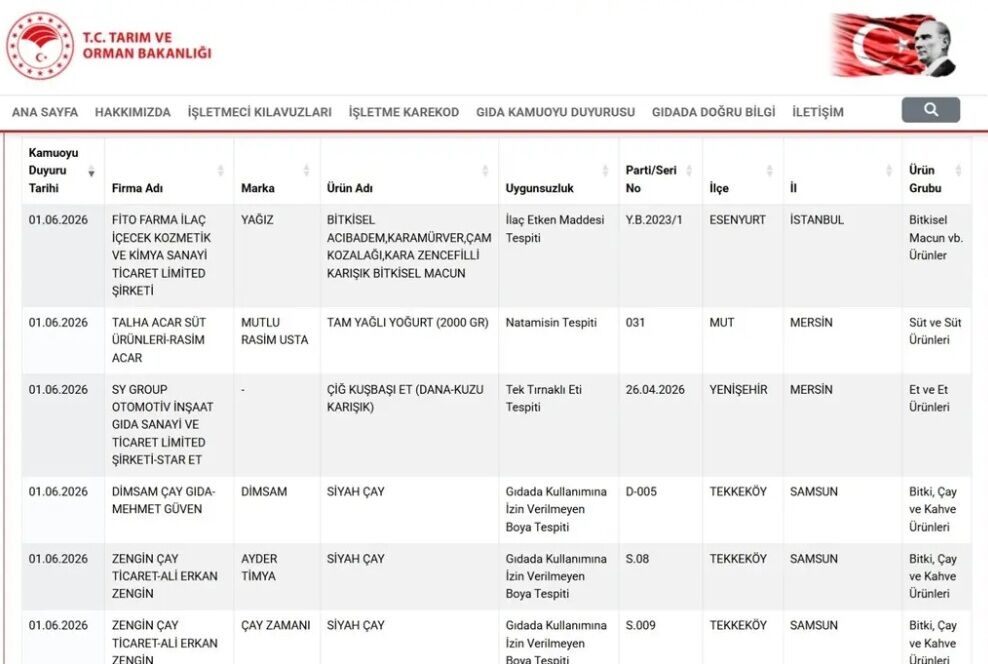Sort table by Ürün Adı arrows
The width and height of the screenshot is (988, 664).
485,171
